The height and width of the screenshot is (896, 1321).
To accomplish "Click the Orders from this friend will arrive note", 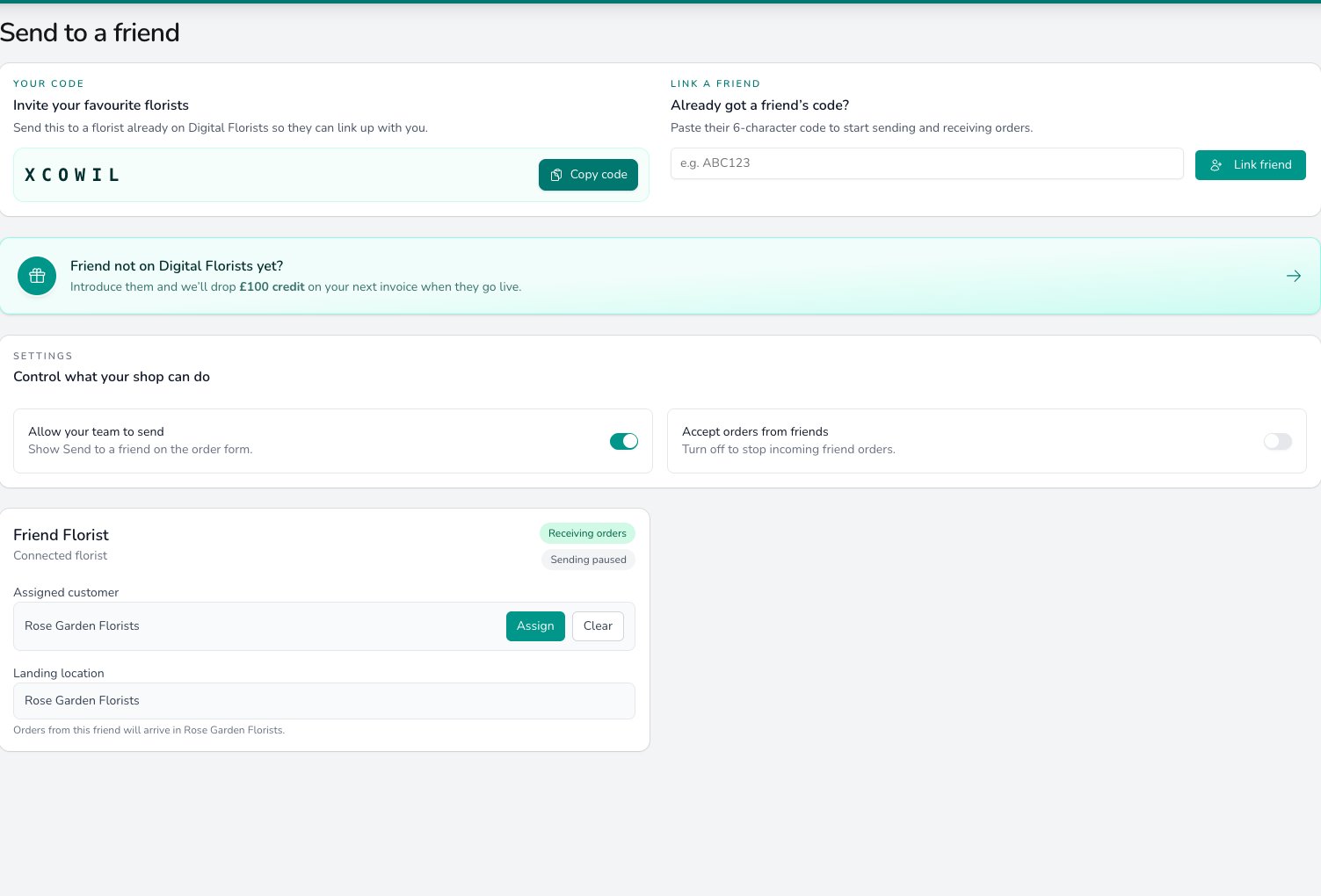I will [x=149, y=730].
